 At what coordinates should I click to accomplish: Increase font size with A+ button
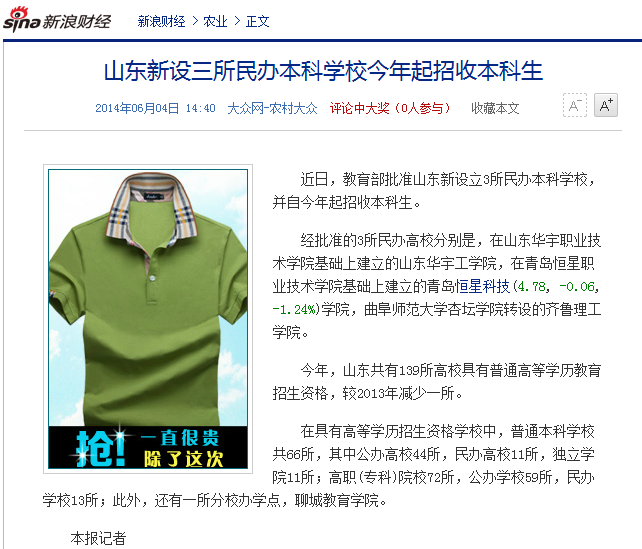pos(606,105)
